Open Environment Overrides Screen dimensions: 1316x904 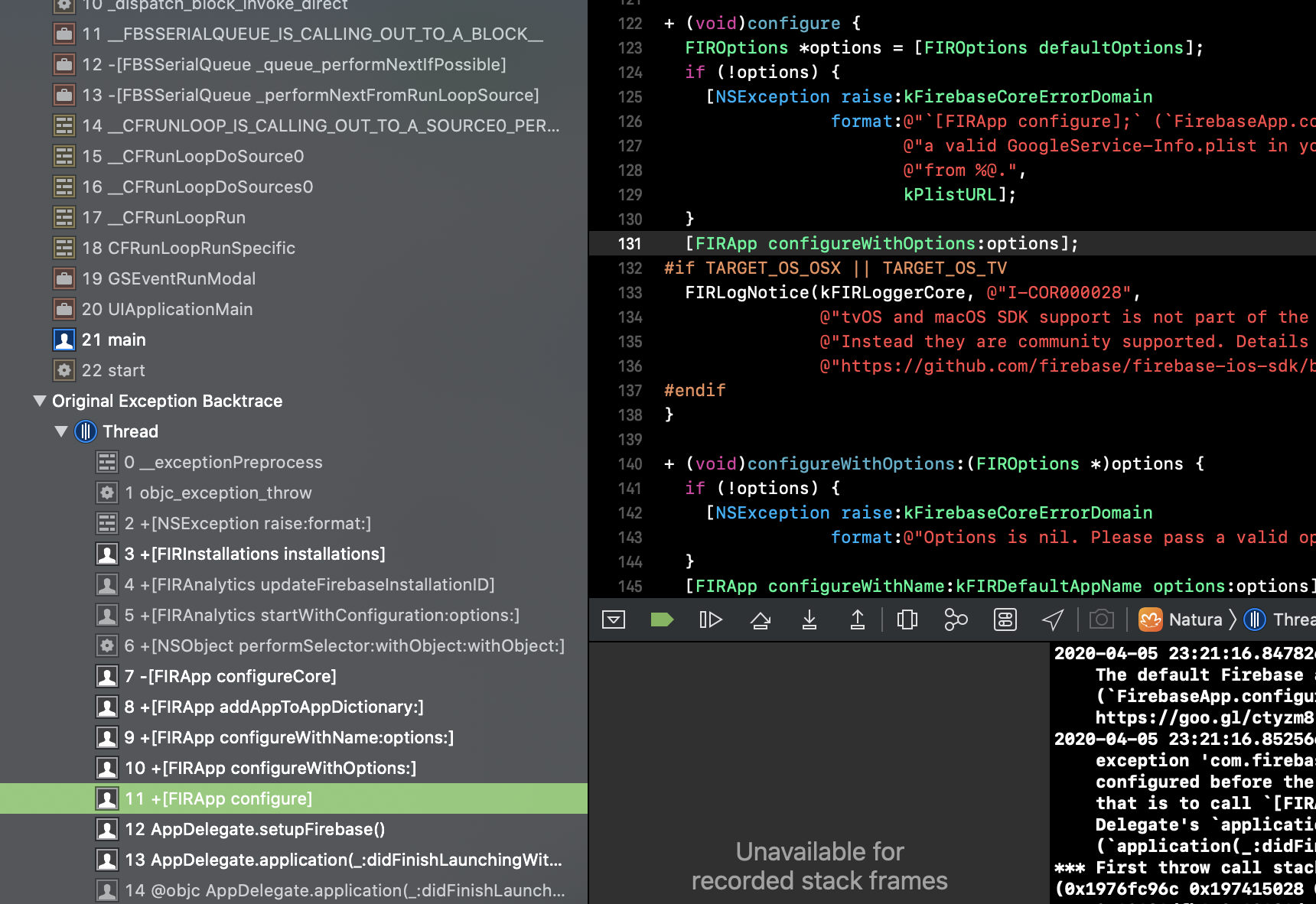1005,619
